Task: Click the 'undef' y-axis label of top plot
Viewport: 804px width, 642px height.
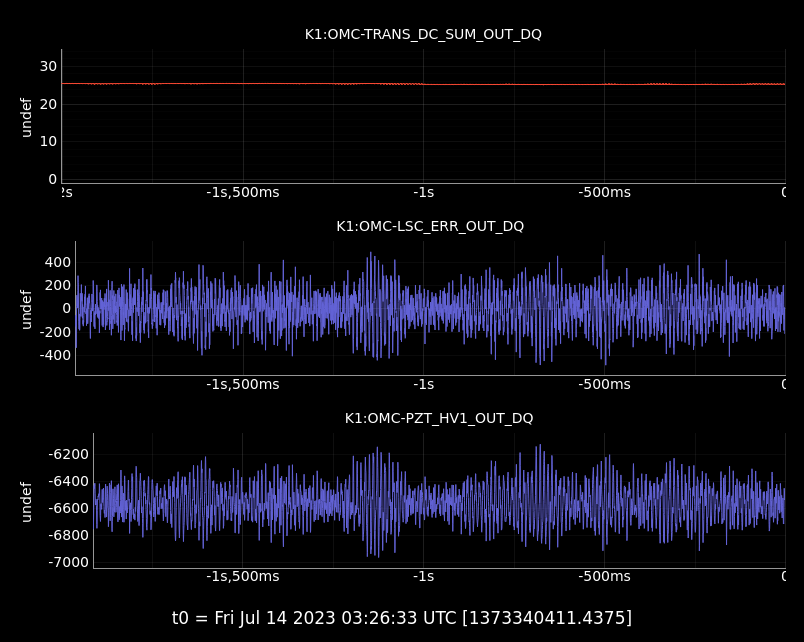Action: (27, 117)
